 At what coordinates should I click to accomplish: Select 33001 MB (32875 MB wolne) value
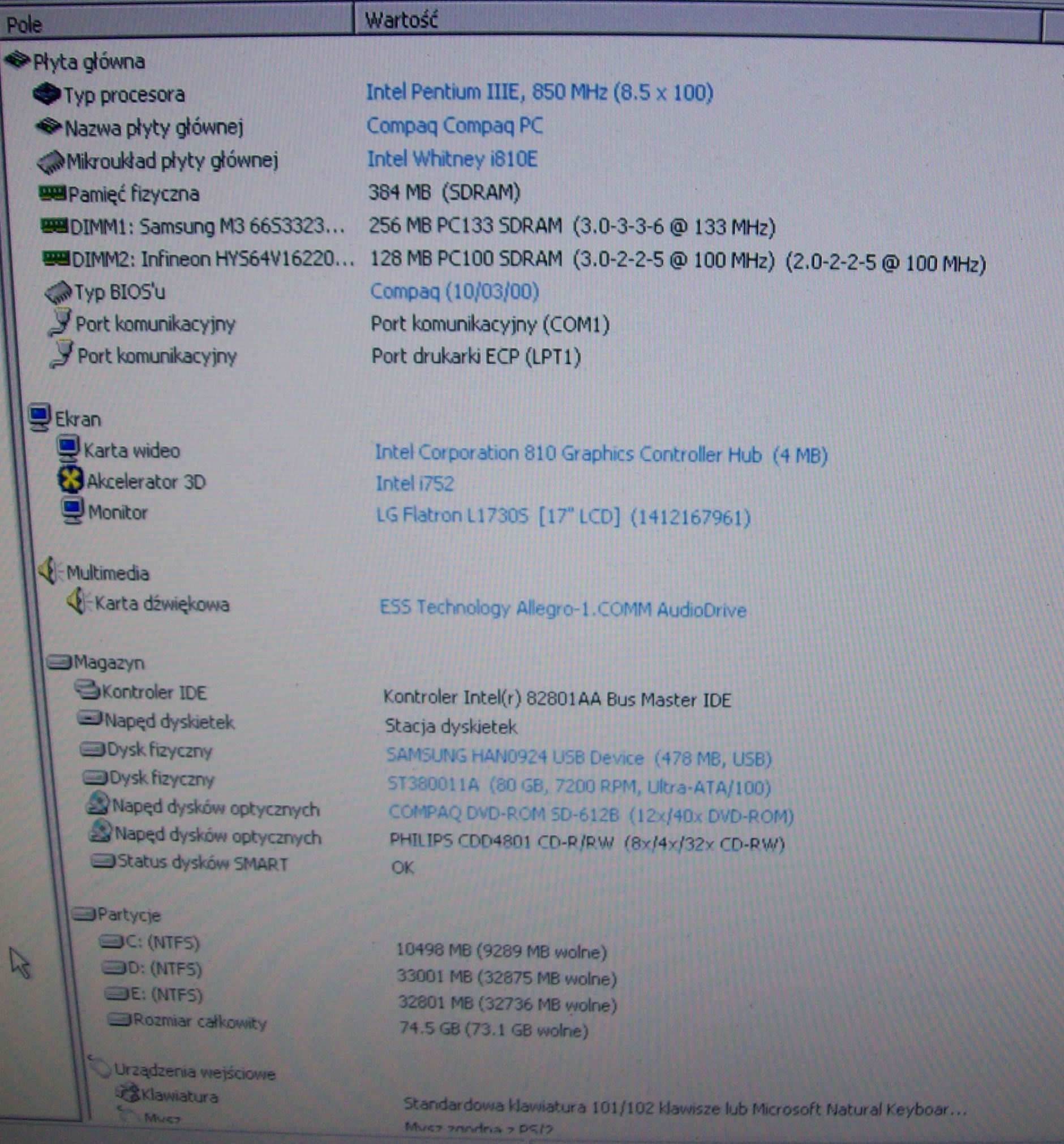click(507, 978)
